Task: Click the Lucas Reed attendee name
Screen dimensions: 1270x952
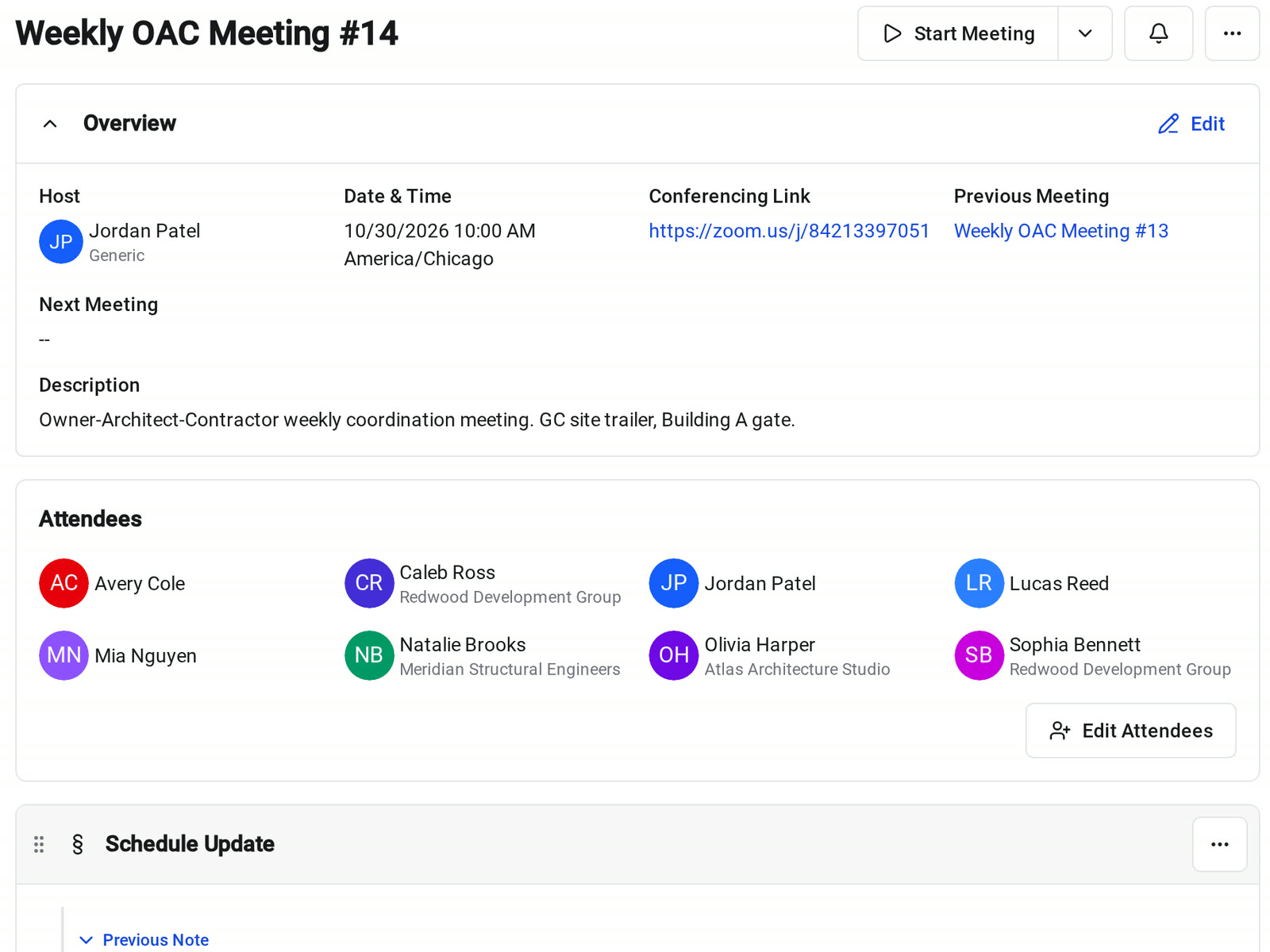Action: (x=1059, y=584)
